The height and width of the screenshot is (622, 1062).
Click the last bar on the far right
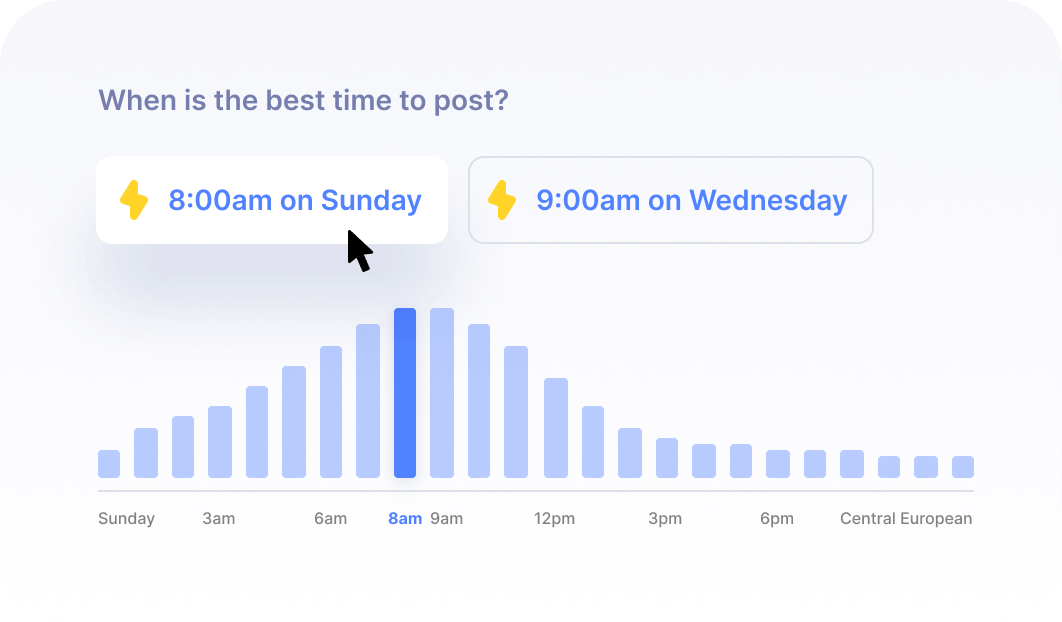962,465
